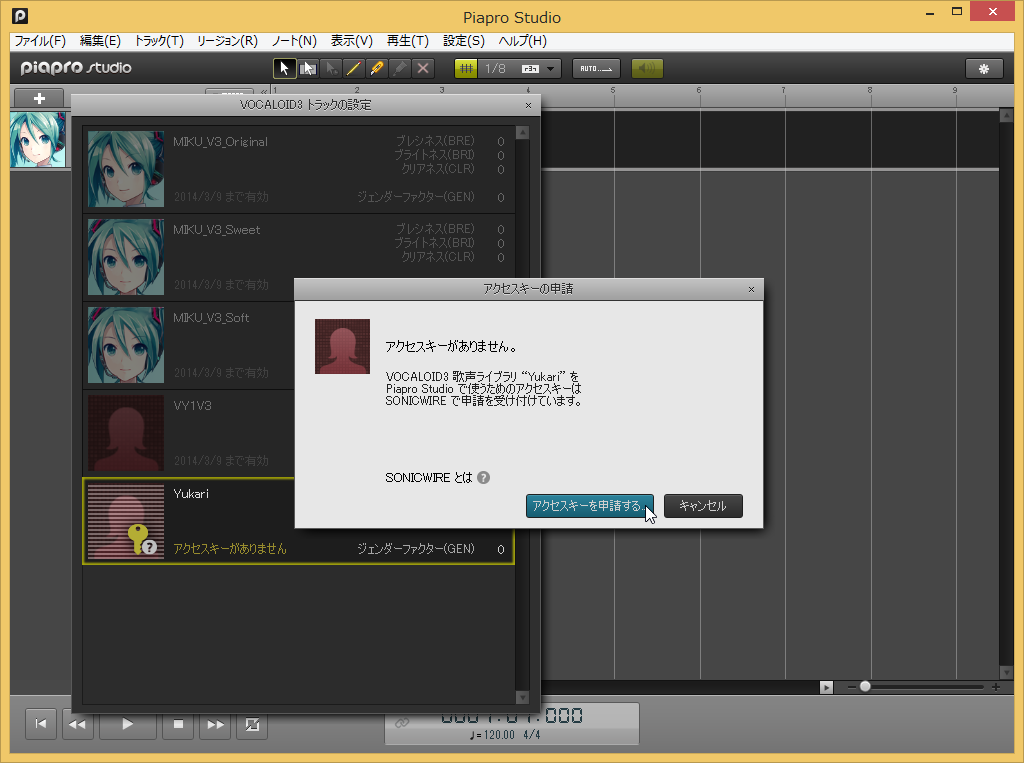
Task: Open the リージョン(R) menu
Action: tap(227, 41)
